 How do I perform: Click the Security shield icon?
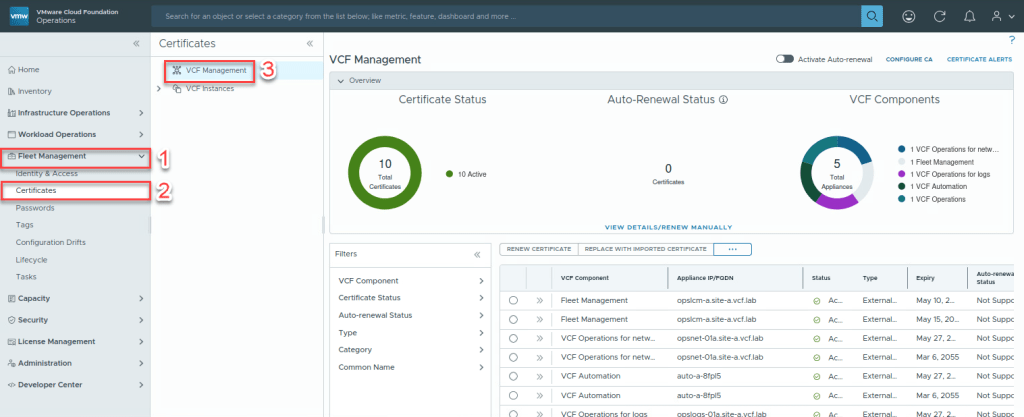click(x=11, y=320)
